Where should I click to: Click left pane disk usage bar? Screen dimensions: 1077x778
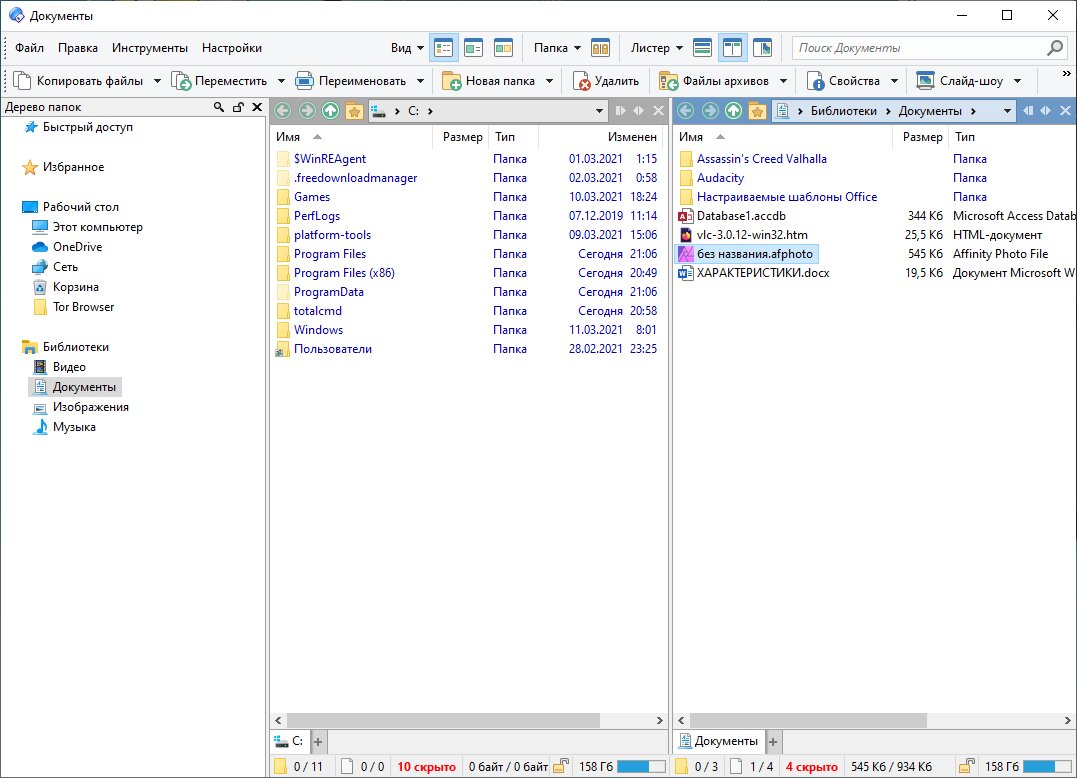tap(642, 766)
